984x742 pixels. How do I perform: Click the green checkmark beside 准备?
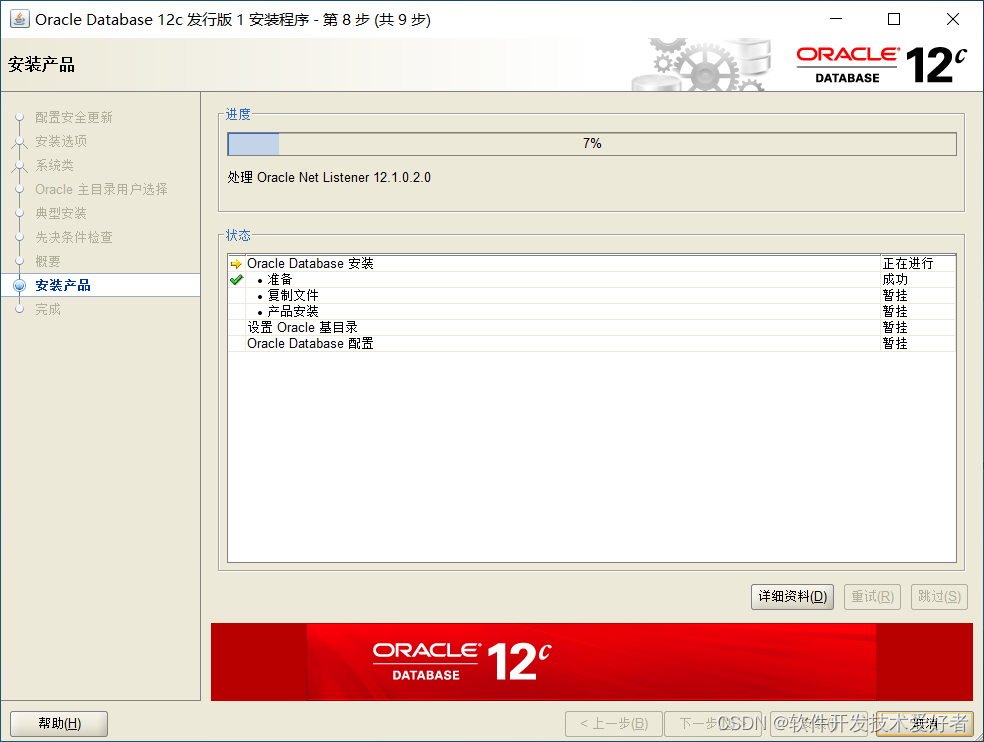(236, 279)
